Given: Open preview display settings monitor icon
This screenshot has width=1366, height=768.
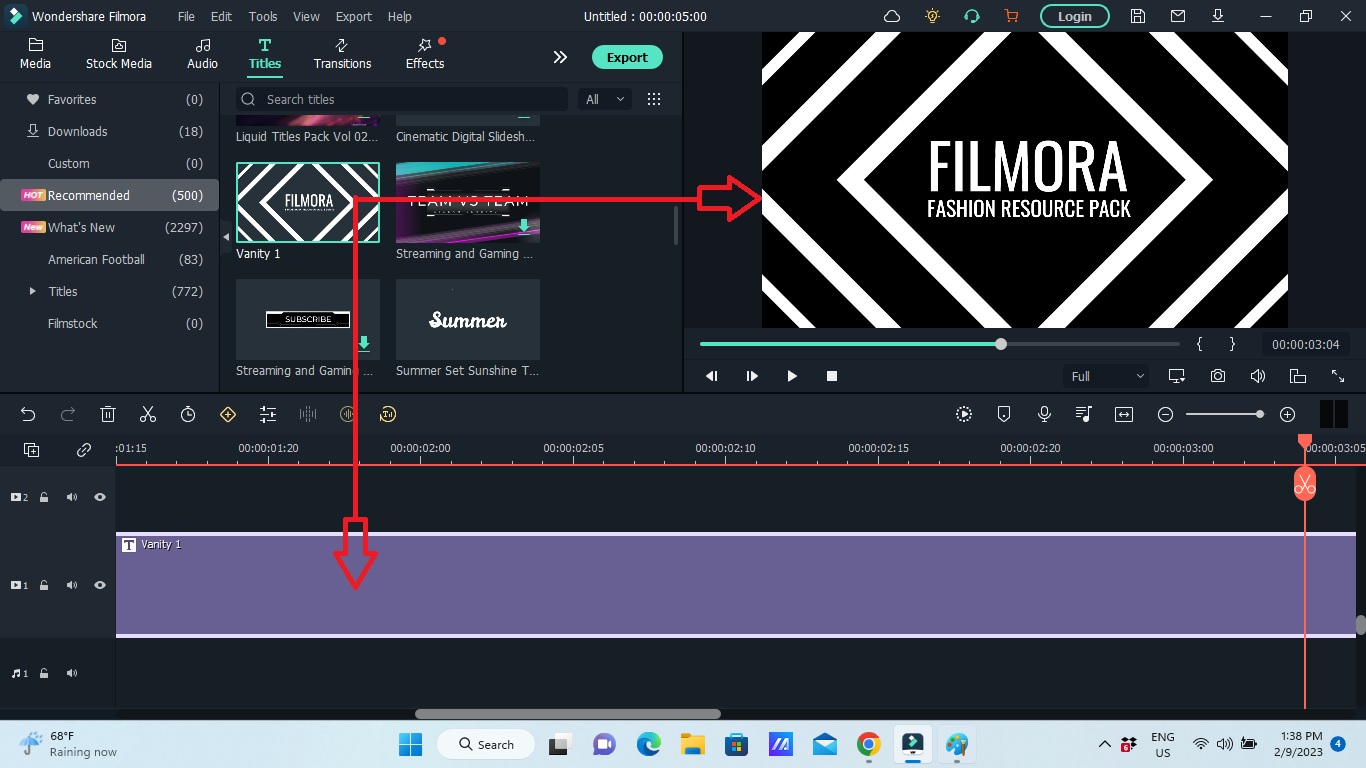Looking at the screenshot, I should (1177, 376).
